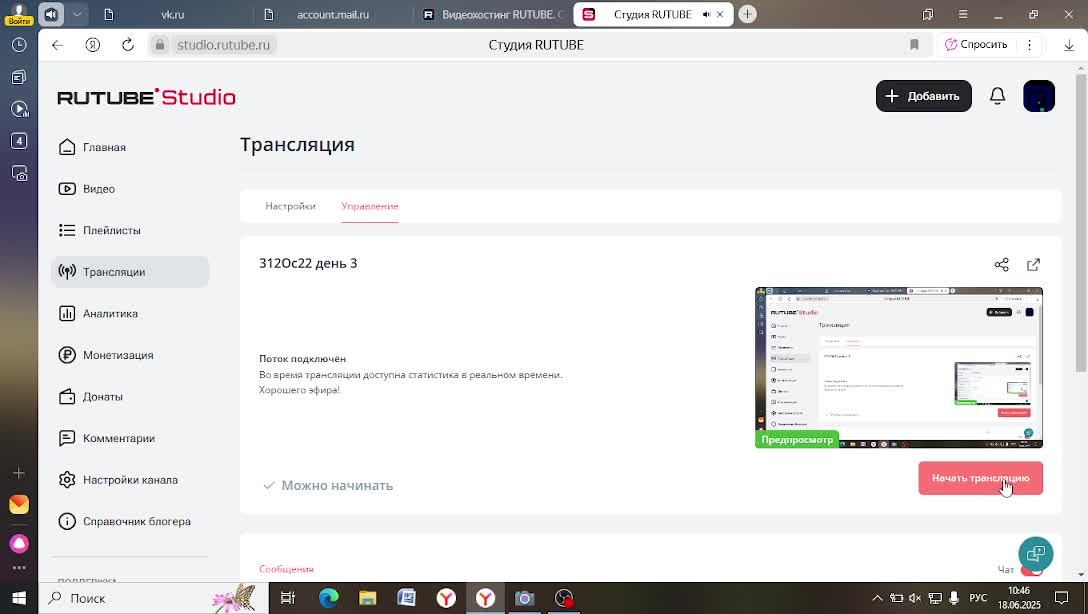The height and width of the screenshot is (614, 1088).
Task: Open the three-dot menu next to Спросить
Action: point(1029,45)
